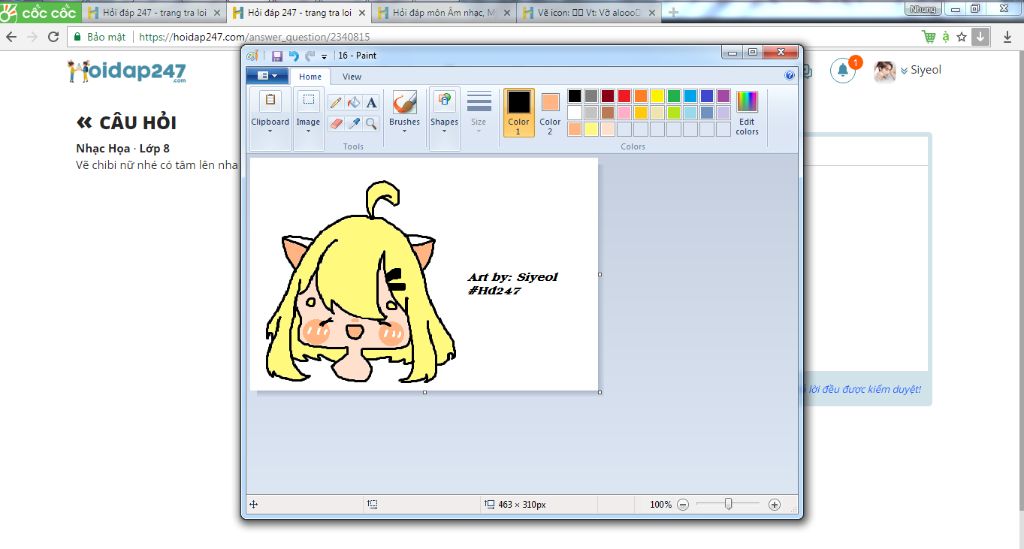
Task: Switch to the View ribbon tab
Action: (x=351, y=76)
